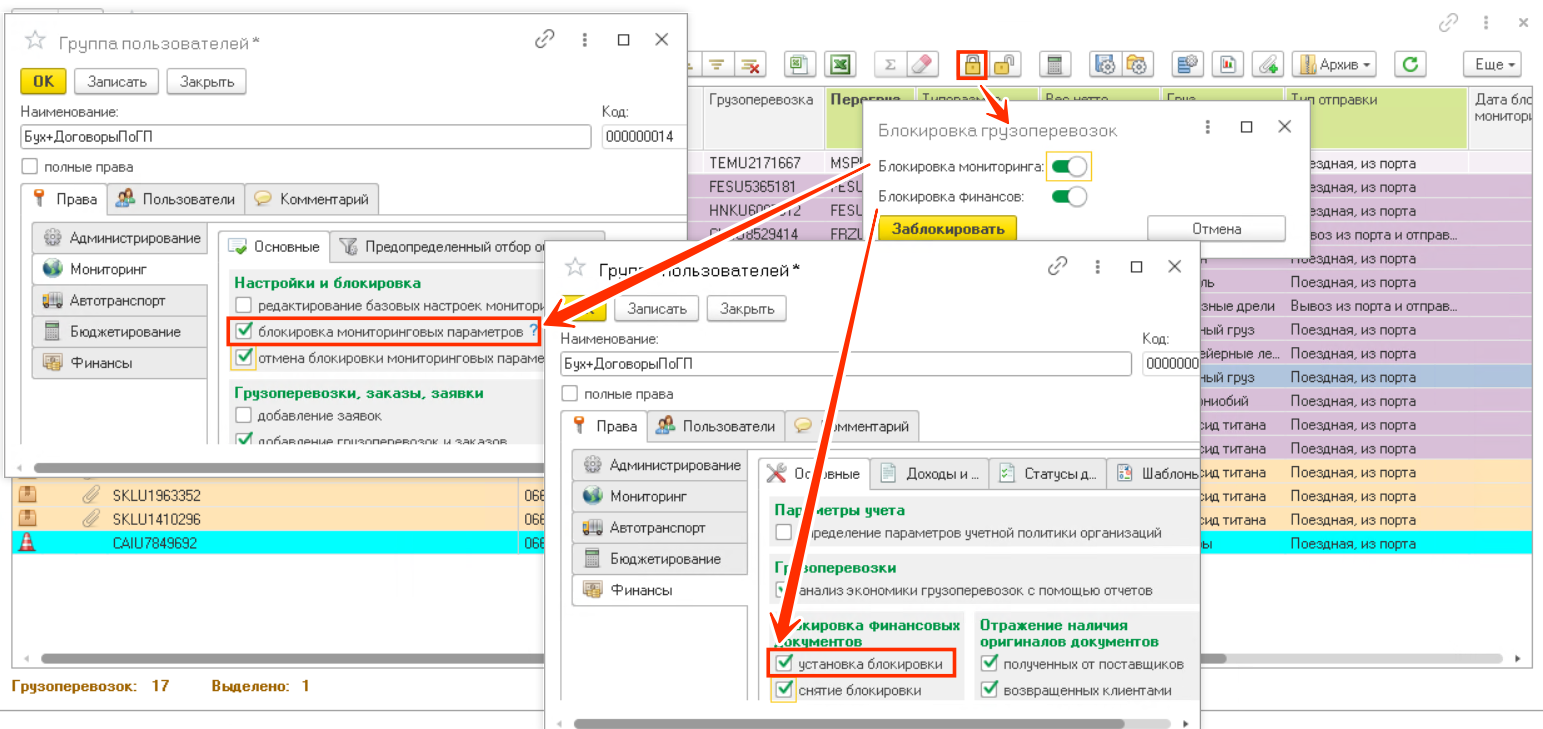1543x729 pixels.
Task: Click Закрыть in Finance-tab user group window
Action: pos(746,309)
